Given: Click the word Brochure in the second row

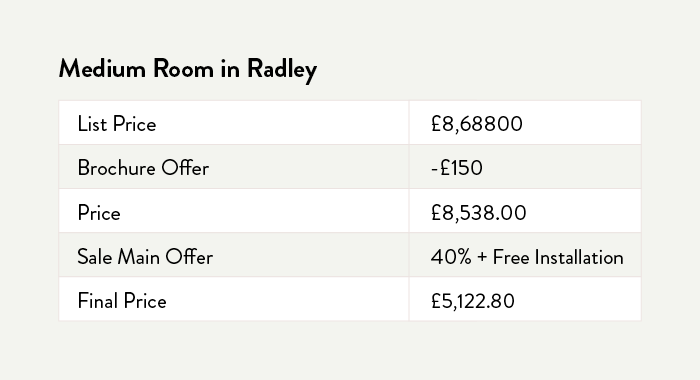Looking at the screenshot, I should coord(116,168).
